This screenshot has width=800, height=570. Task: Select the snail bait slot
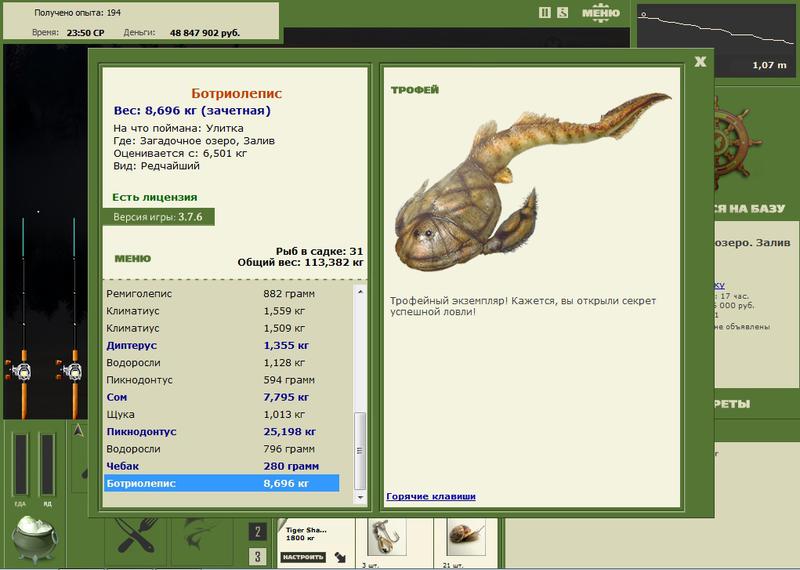466,537
